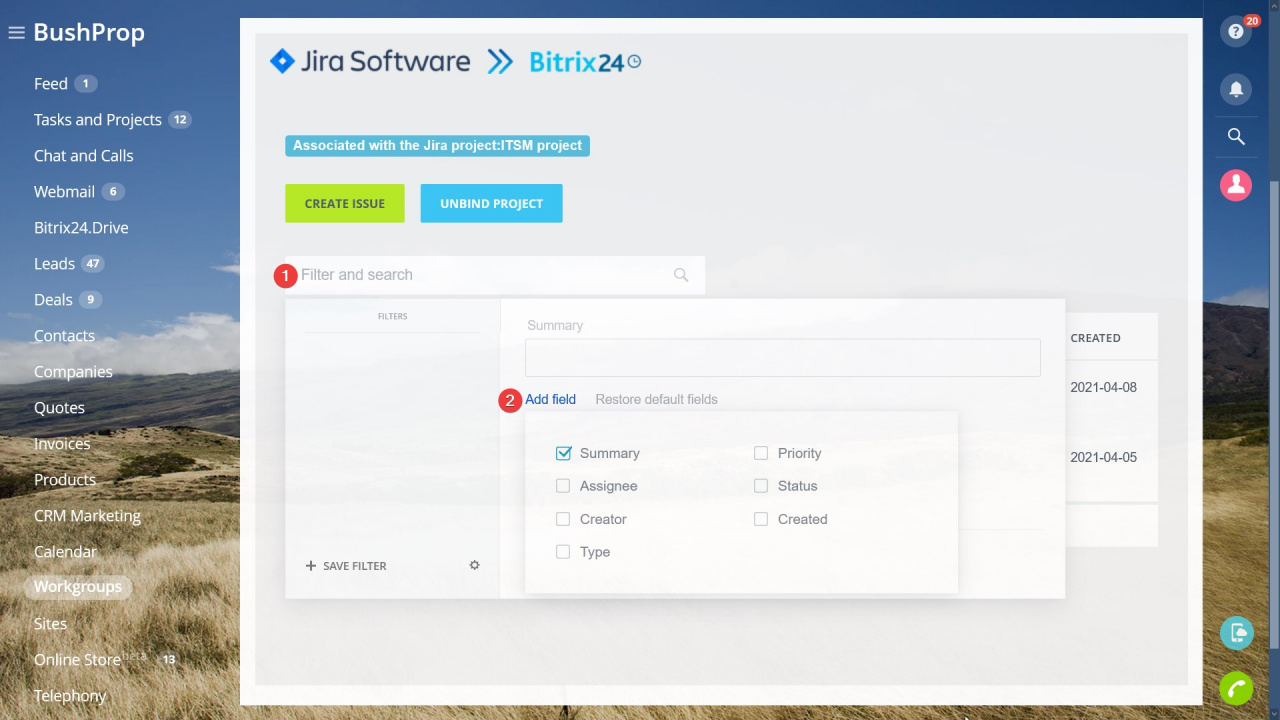The height and width of the screenshot is (720, 1280).
Task: Click the Bitrix24 logo
Action: (585, 62)
